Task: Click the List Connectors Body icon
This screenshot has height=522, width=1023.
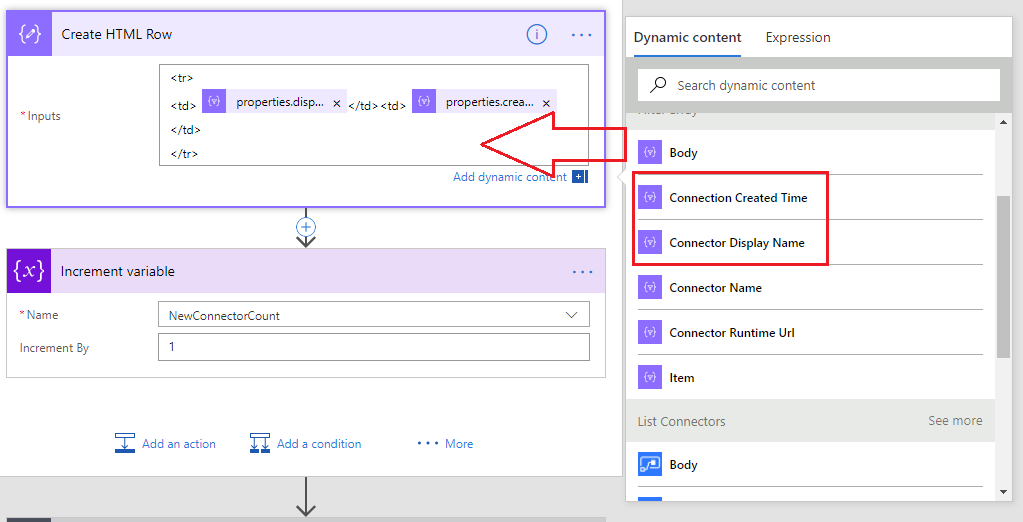Action: (x=650, y=465)
